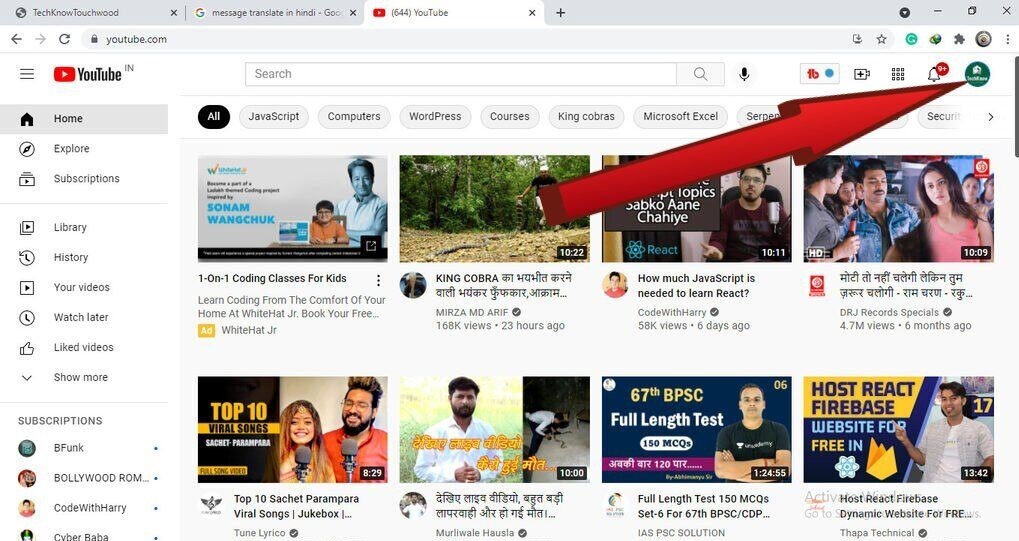This screenshot has width=1019, height=541.
Task: Select the King cobras filter chip
Action: [586, 116]
